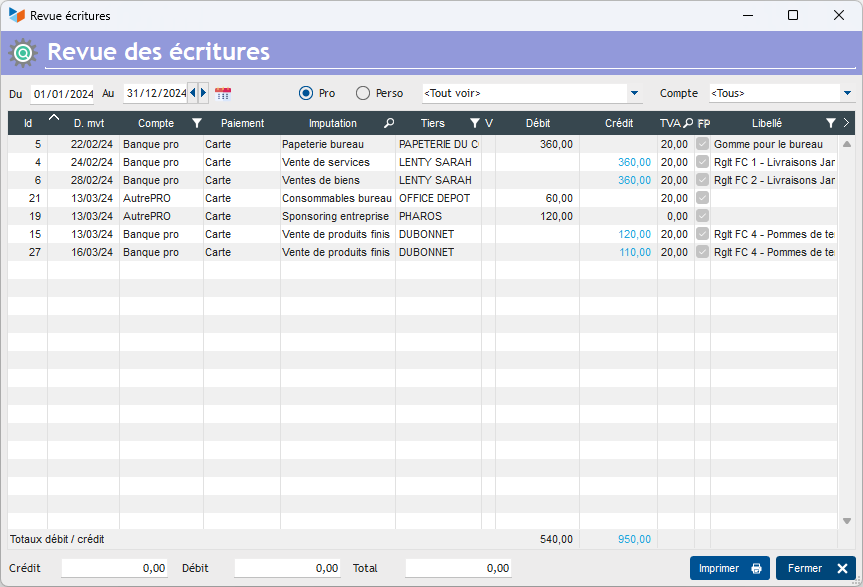
Task: Toggle FP checkbox for entry Id 27
Action: click(702, 251)
